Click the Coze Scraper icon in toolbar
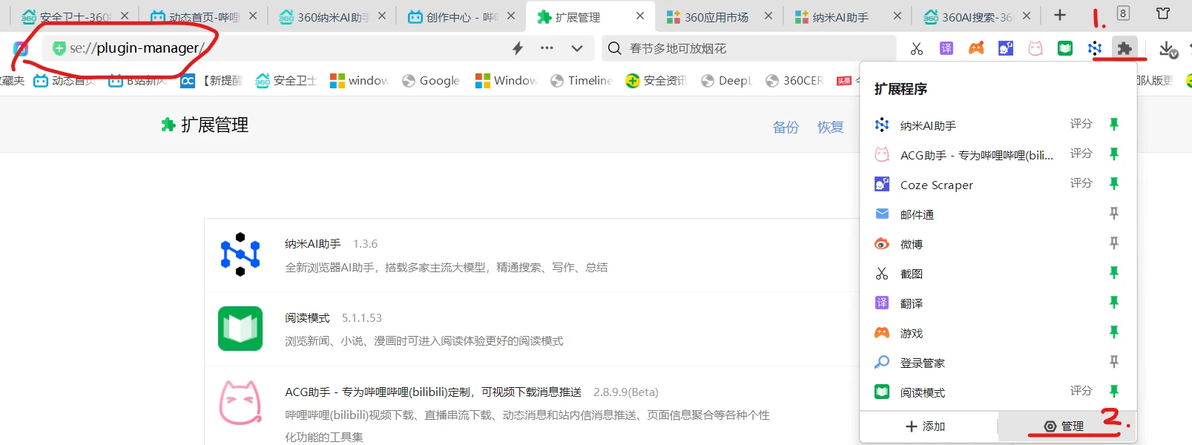The image size is (1192, 445). 1006,49
